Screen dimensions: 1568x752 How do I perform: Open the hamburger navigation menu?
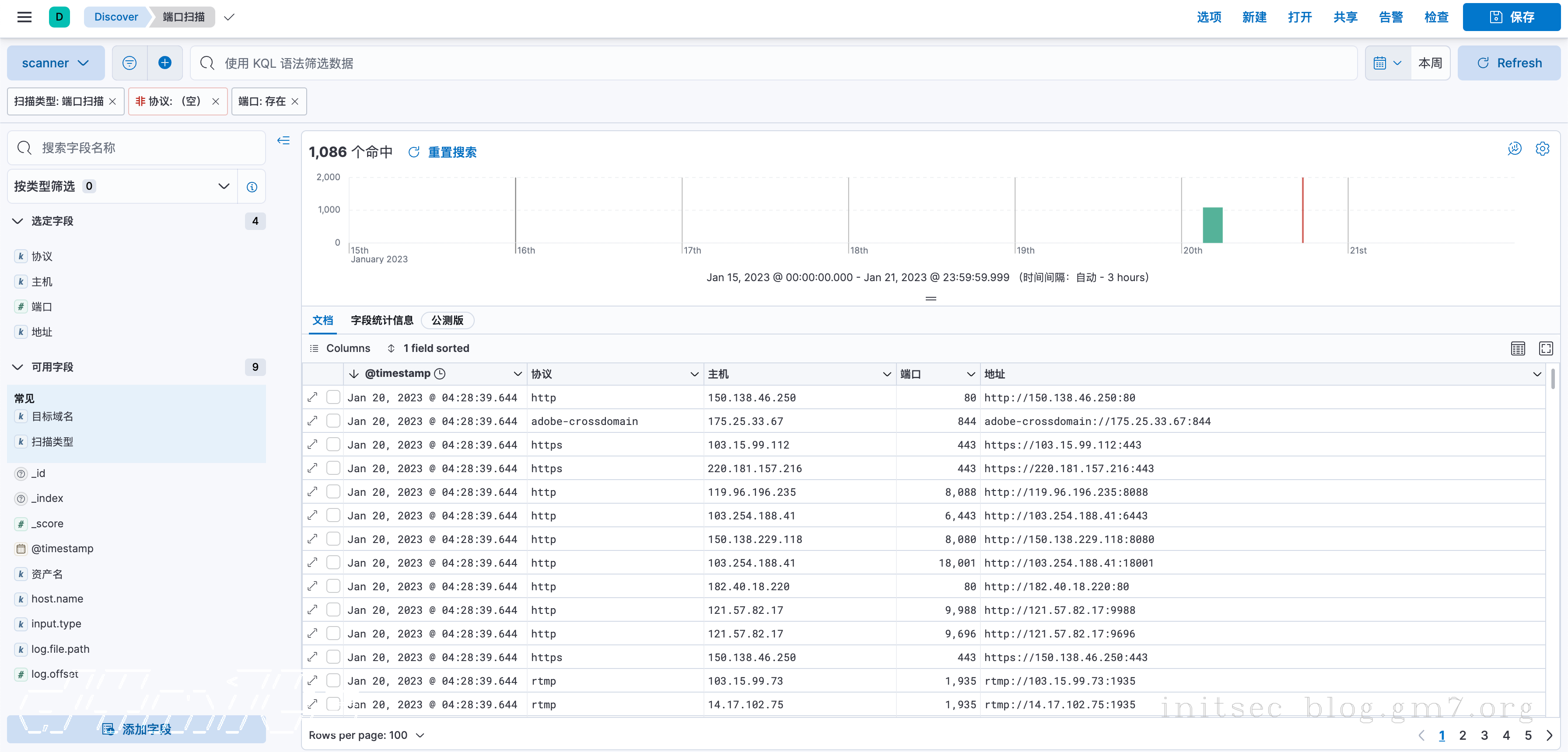[24, 17]
